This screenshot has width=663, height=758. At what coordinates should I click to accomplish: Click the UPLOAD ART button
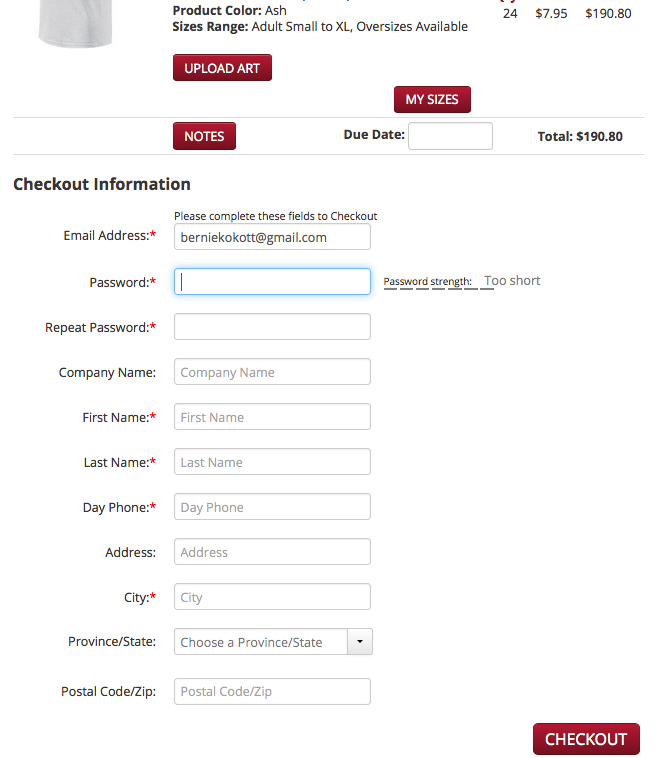[x=222, y=68]
